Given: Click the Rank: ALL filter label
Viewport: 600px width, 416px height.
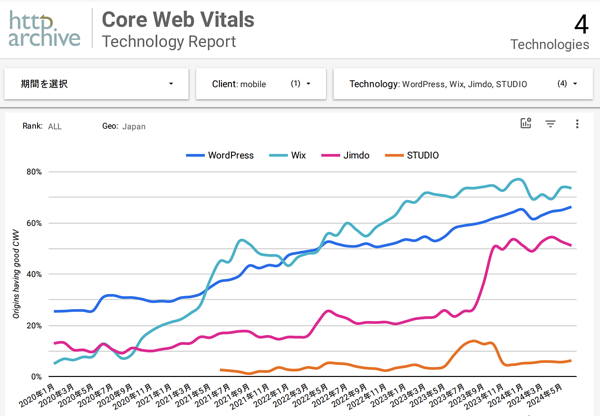Looking at the screenshot, I should point(42,126).
